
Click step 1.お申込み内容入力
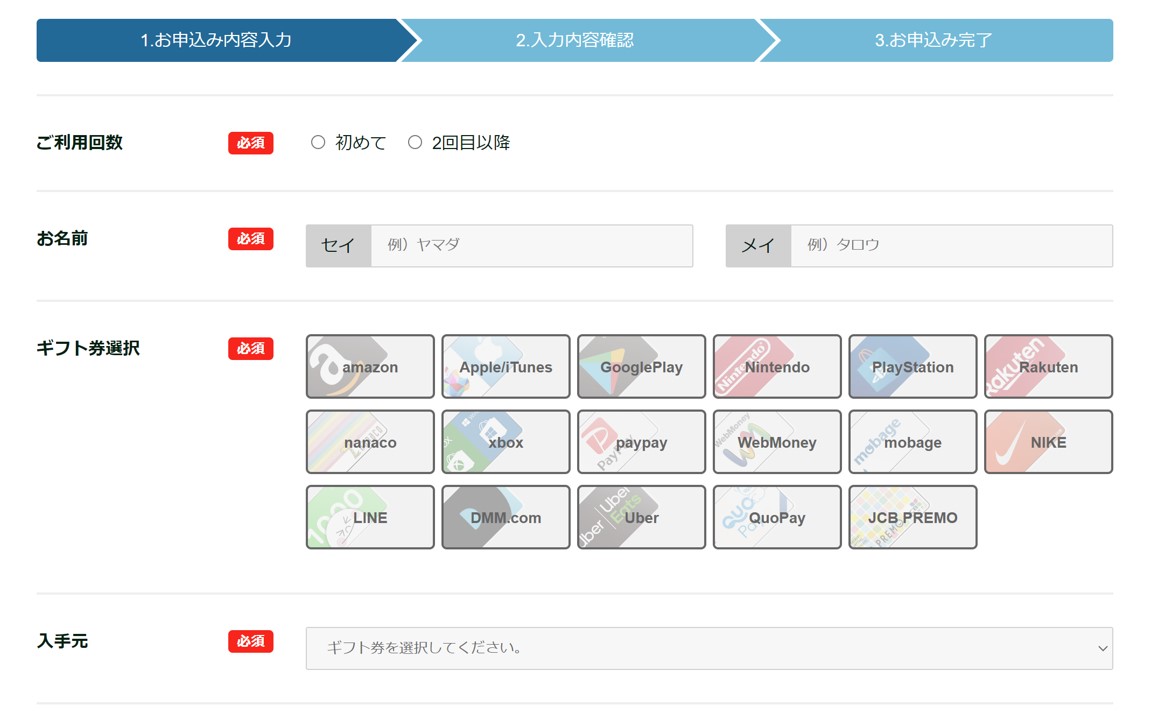coord(216,40)
